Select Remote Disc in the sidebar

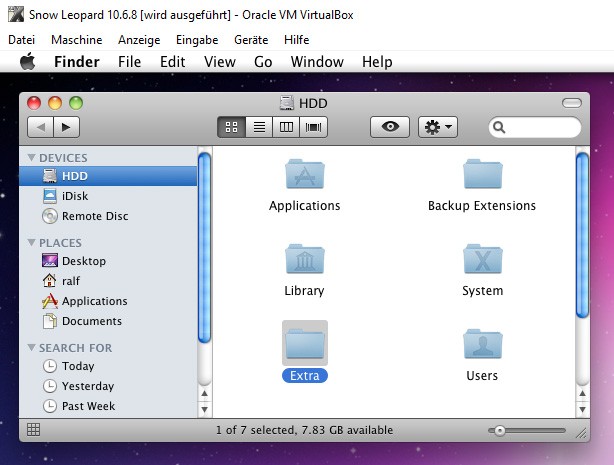click(x=108, y=216)
